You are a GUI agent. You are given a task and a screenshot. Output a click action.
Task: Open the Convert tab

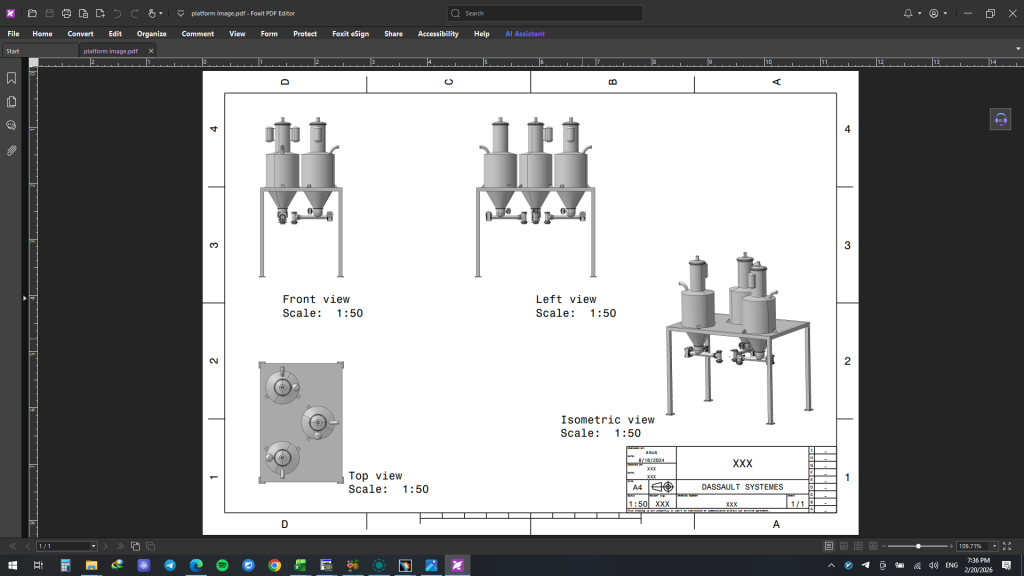pos(80,33)
